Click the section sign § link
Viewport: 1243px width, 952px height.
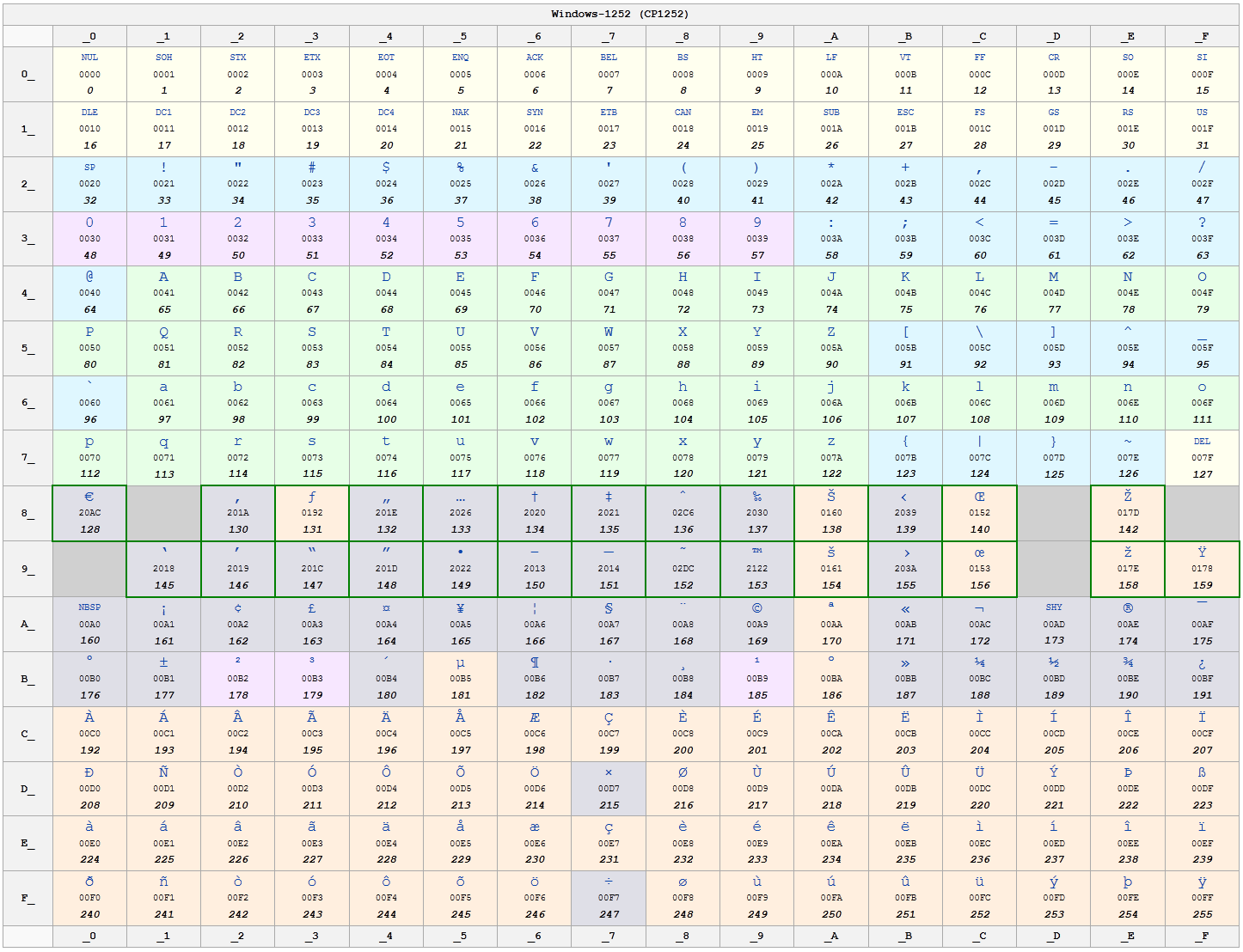coord(609,608)
